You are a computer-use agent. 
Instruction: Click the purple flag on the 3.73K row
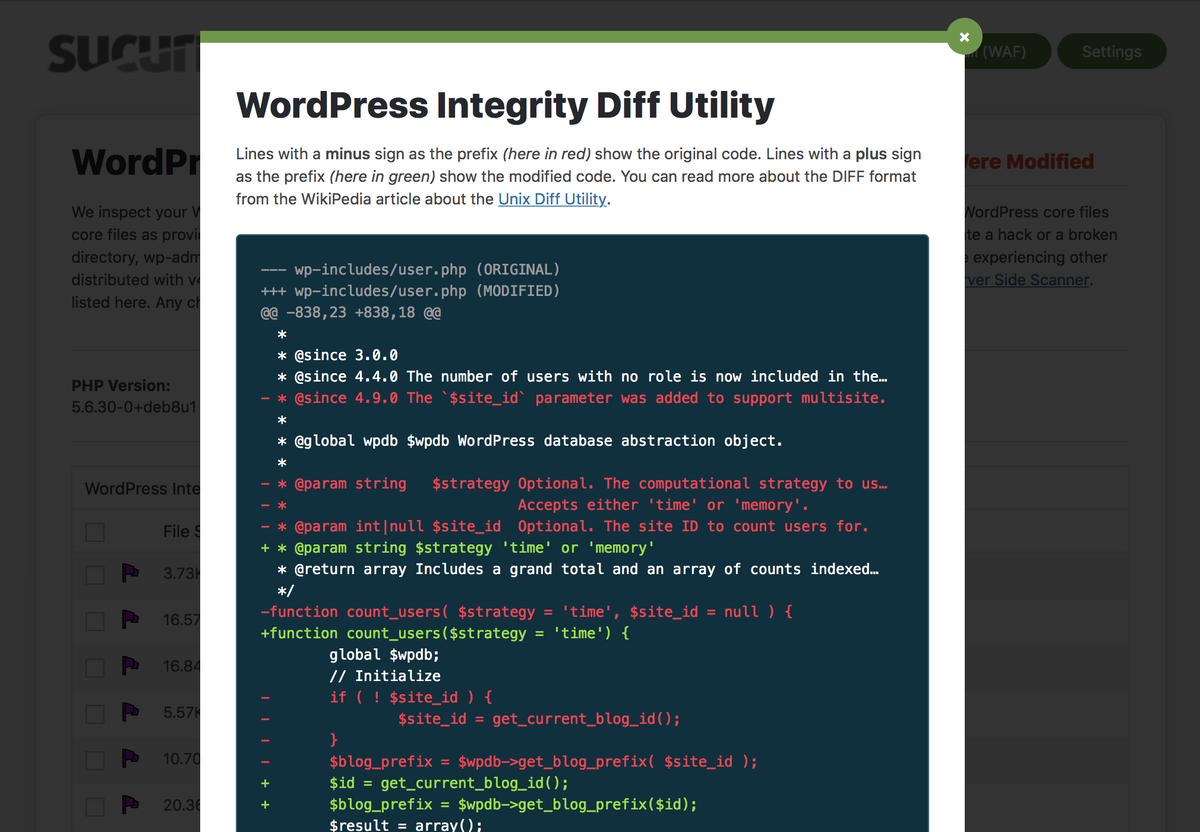coord(130,574)
